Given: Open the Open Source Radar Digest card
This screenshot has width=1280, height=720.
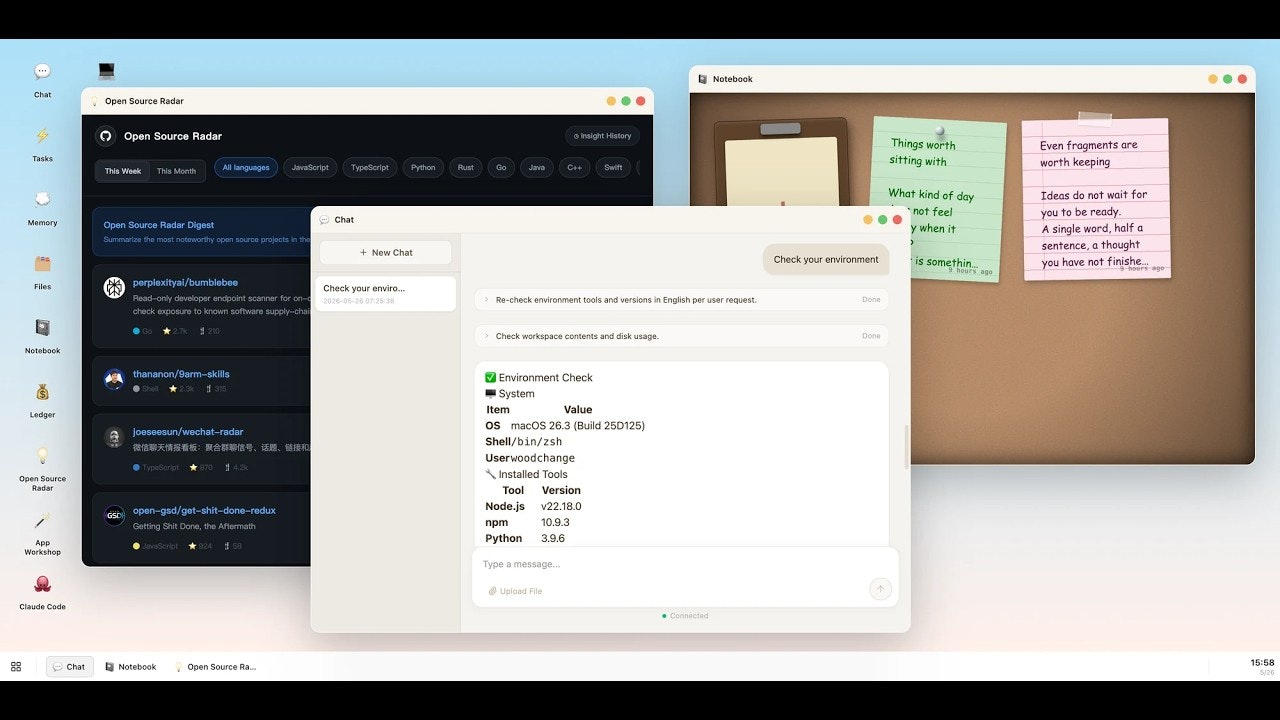Looking at the screenshot, I should click(202, 231).
